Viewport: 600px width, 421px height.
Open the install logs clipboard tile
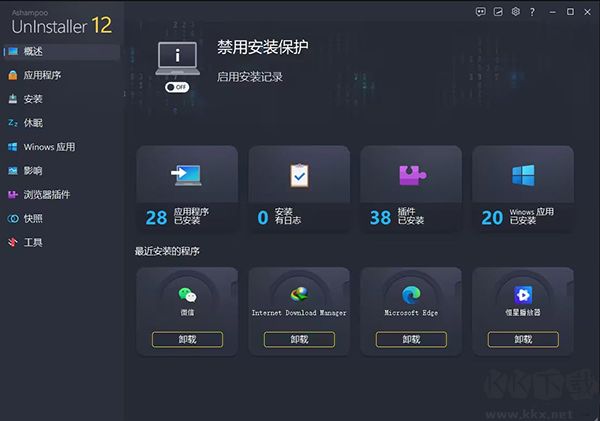299,188
